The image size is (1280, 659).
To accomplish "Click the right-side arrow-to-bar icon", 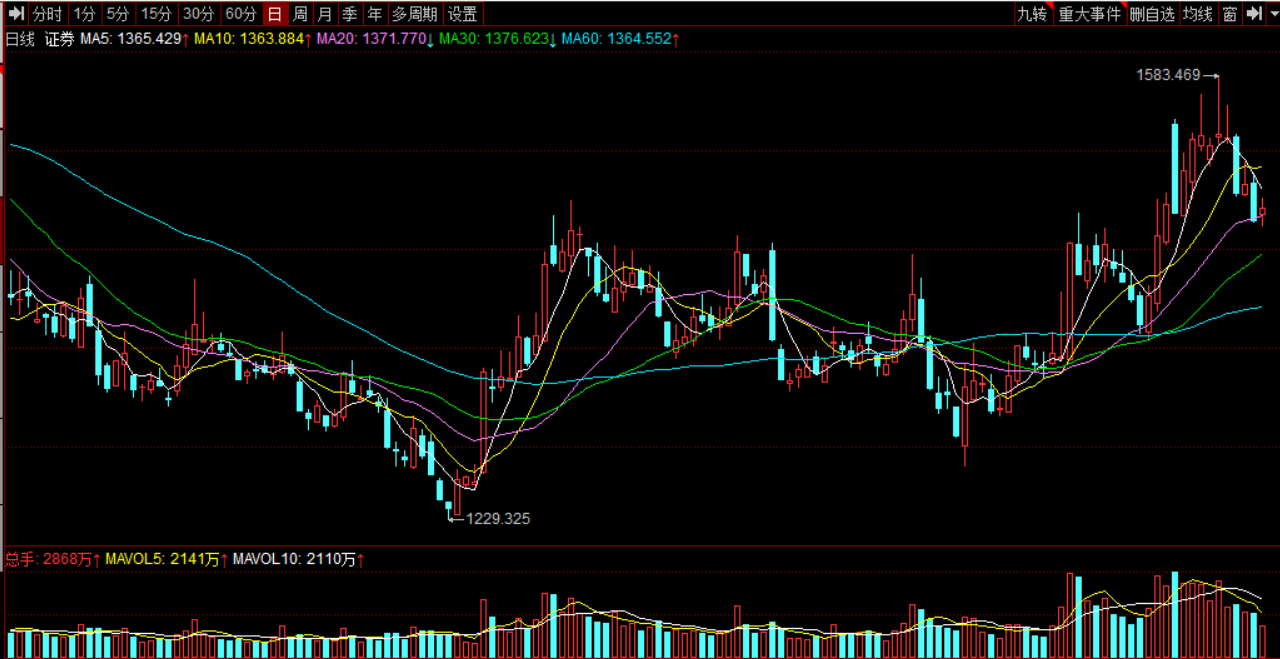I will 1252,14.
